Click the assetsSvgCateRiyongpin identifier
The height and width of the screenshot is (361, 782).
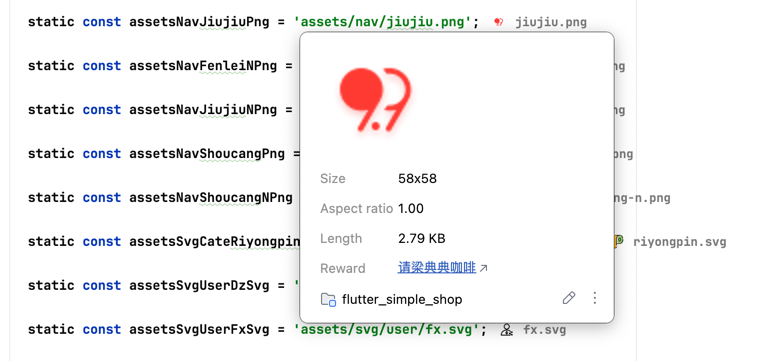(x=214, y=241)
